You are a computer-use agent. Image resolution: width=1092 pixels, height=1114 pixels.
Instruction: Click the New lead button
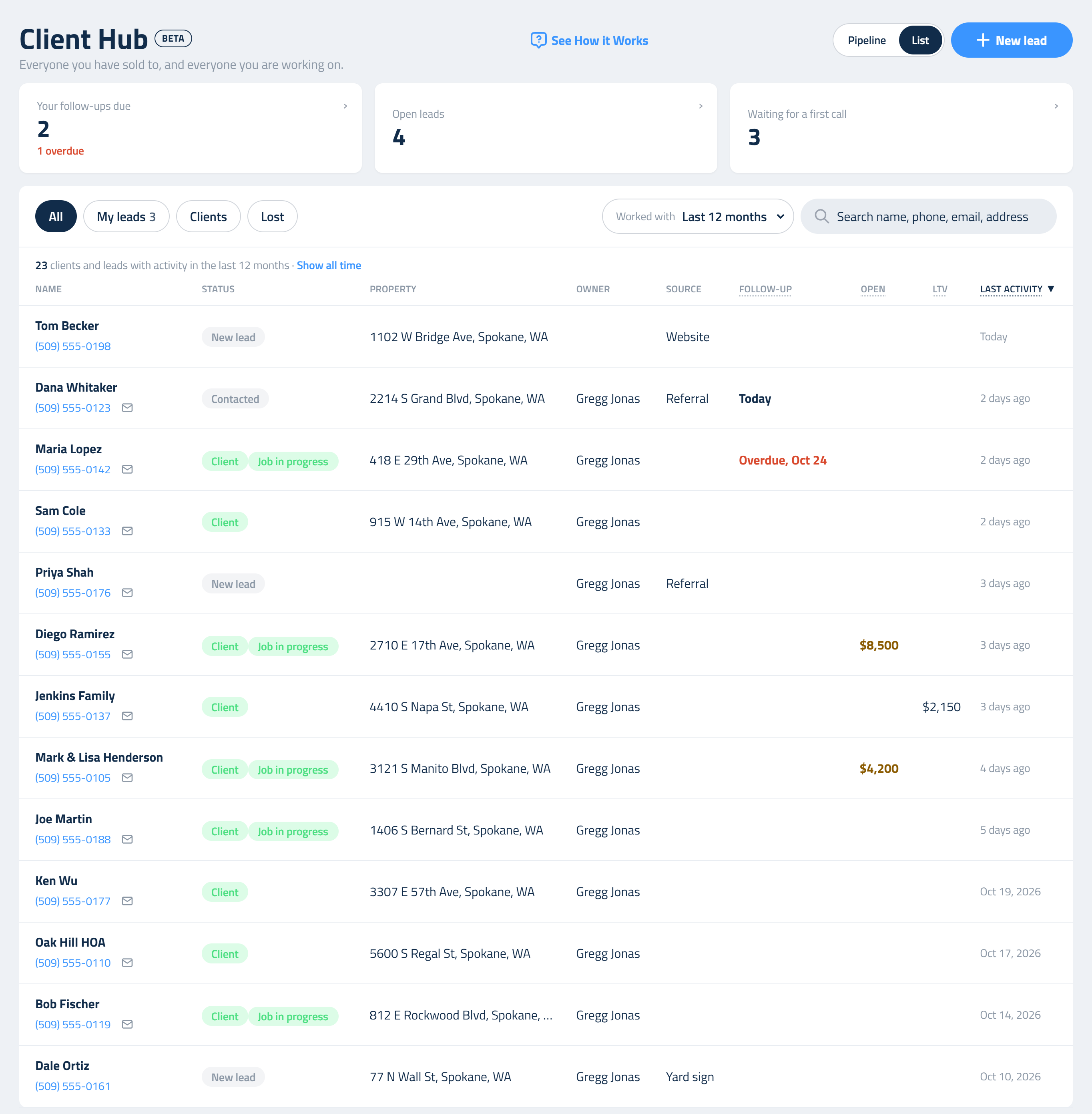[x=1011, y=40]
